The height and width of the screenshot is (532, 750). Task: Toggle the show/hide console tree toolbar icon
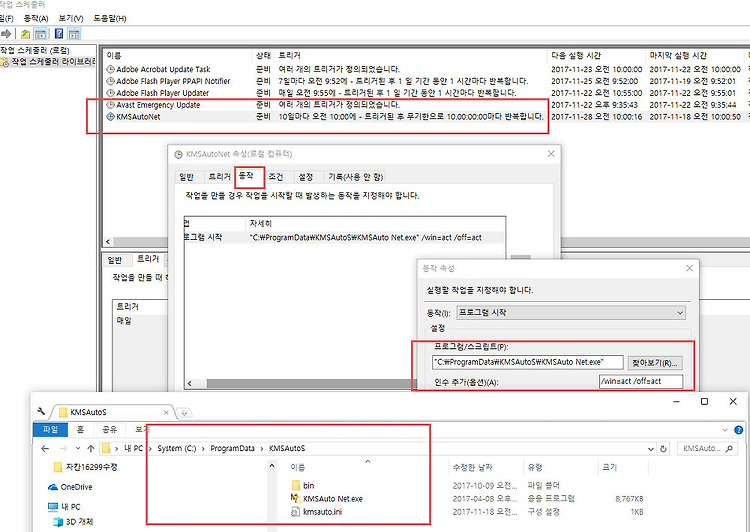41,34
